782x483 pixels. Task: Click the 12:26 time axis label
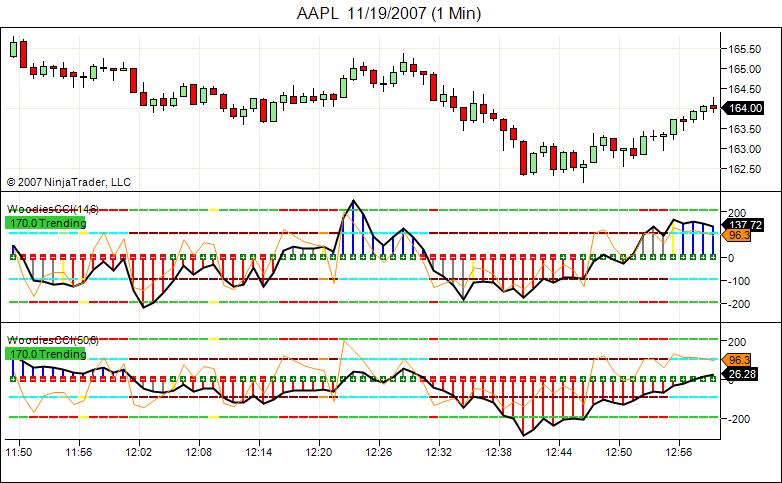379,452
